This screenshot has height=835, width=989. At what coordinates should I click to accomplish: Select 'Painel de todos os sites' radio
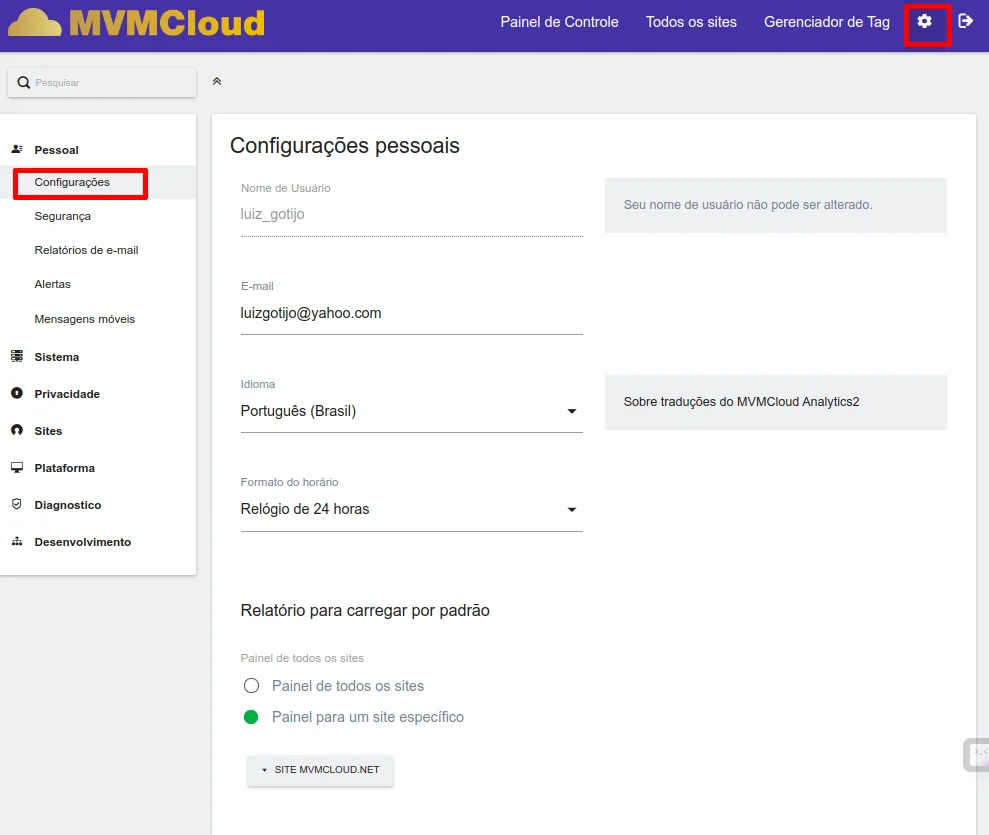(x=252, y=686)
